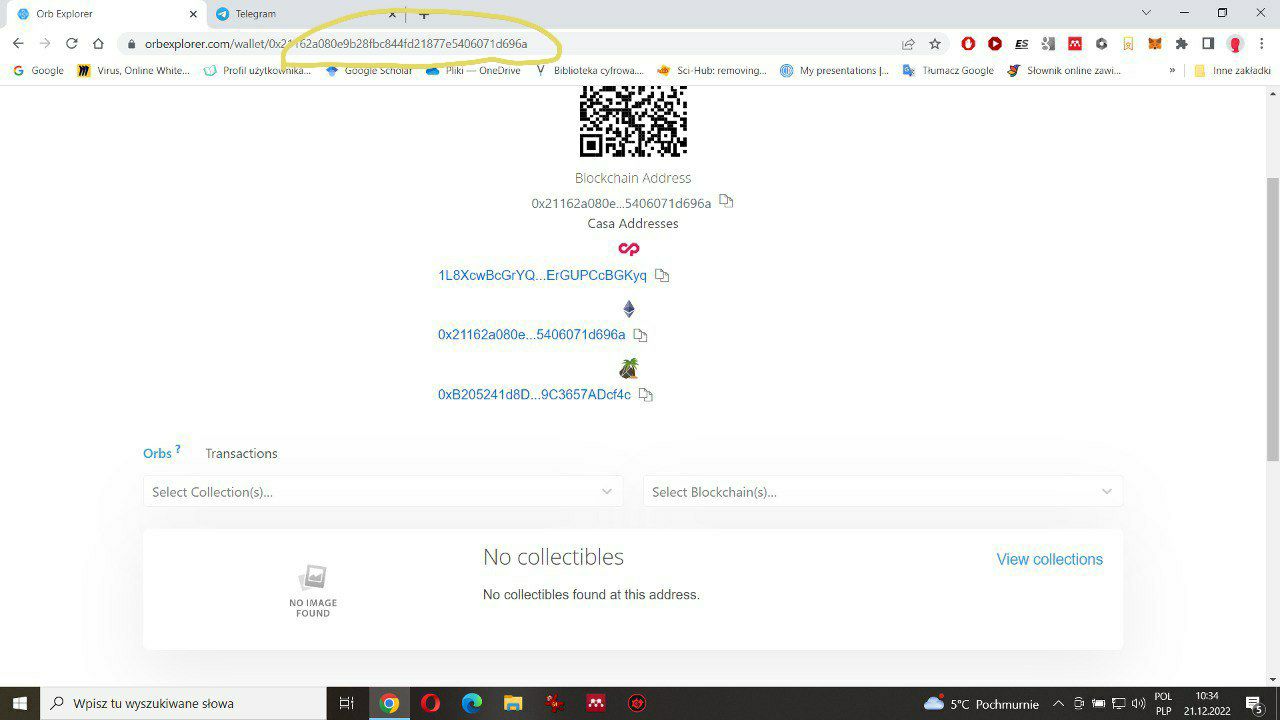Viewport: 1280px width, 720px height.
Task: Open the Sci-Hub bookmark
Action: [x=712, y=71]
